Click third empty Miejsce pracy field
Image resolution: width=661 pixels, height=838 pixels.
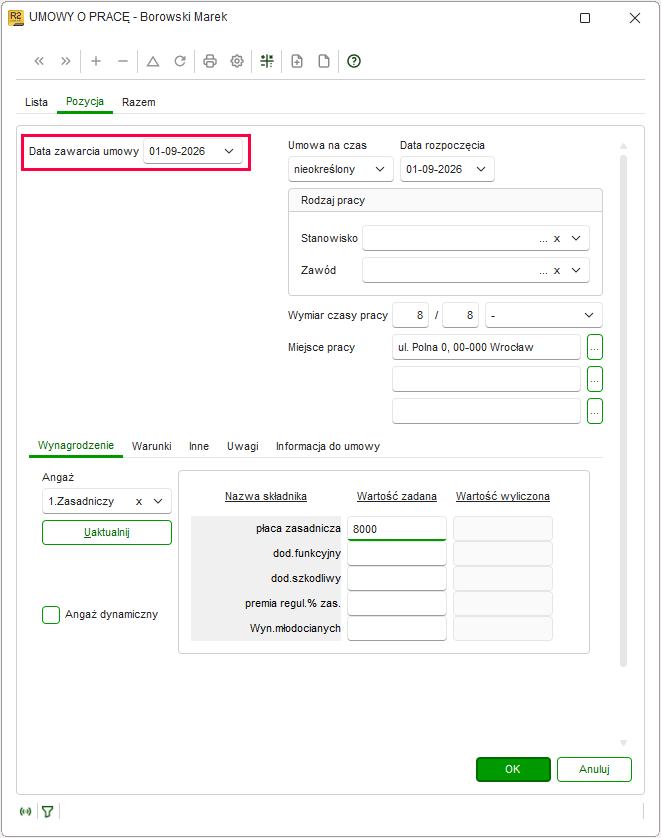[486, 412]
